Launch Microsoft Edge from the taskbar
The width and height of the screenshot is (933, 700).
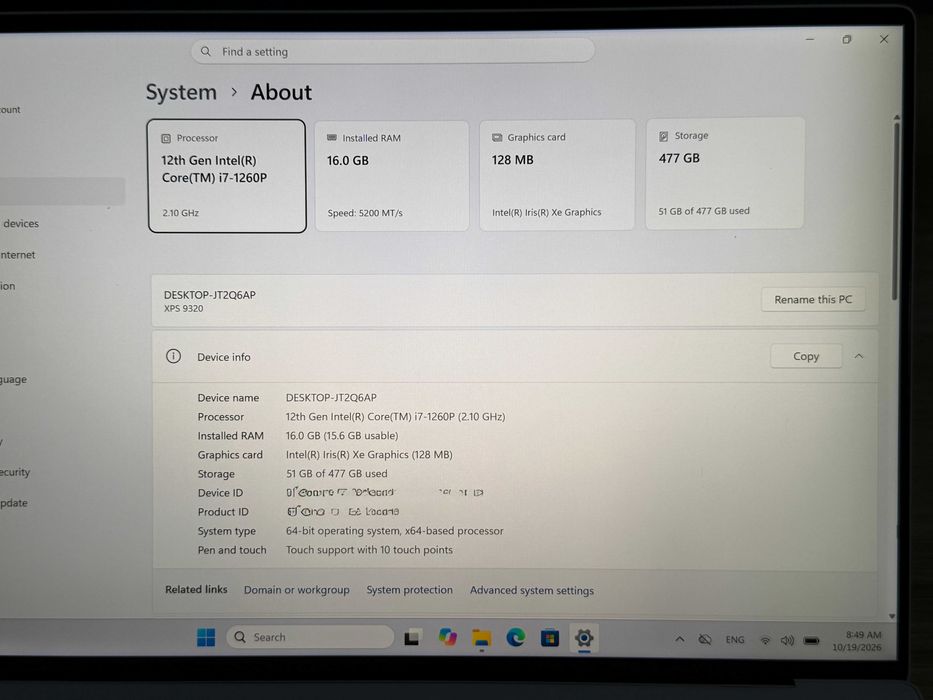pyautogui.click(x=515, y=638)
